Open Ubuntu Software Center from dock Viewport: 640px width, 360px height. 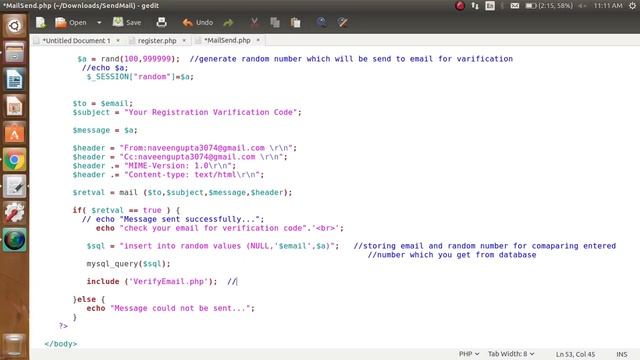click(14, 133)
